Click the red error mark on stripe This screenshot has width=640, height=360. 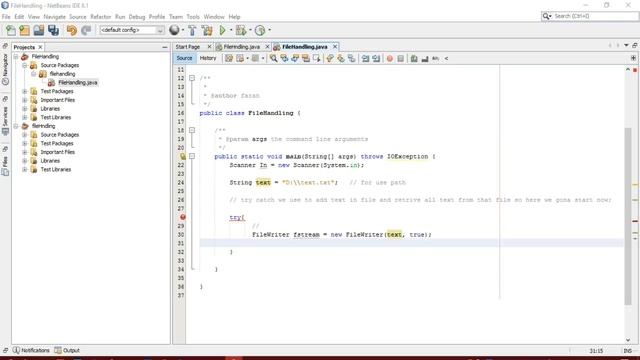coord(635,221)
